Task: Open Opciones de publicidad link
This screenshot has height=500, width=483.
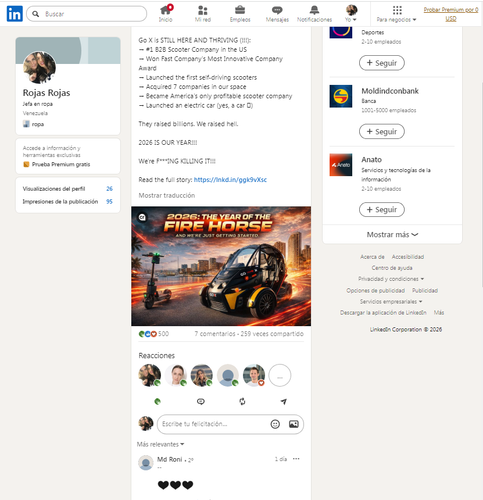Action: pyautogui.click(x=375, y=290)
